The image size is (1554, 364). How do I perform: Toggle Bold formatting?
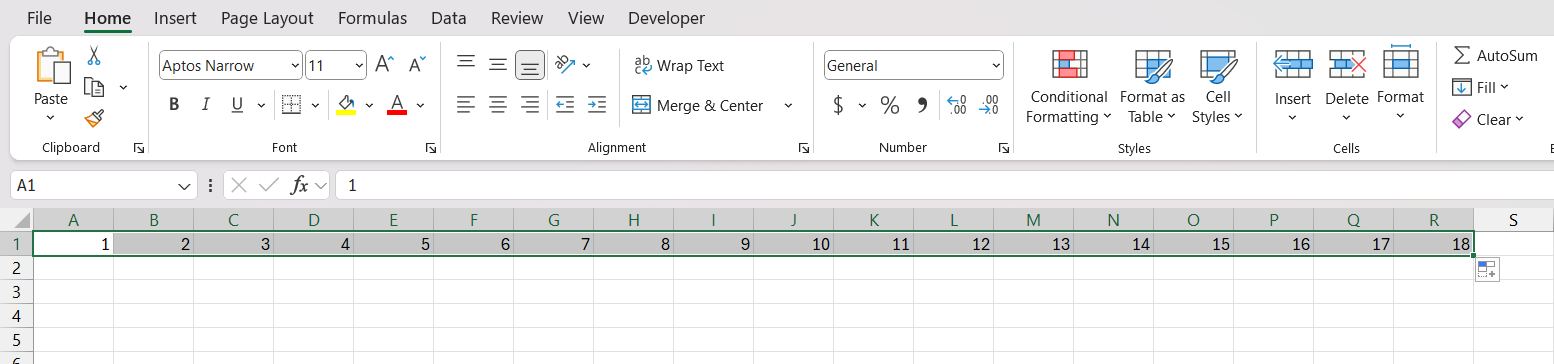click(x=174, y=104)
